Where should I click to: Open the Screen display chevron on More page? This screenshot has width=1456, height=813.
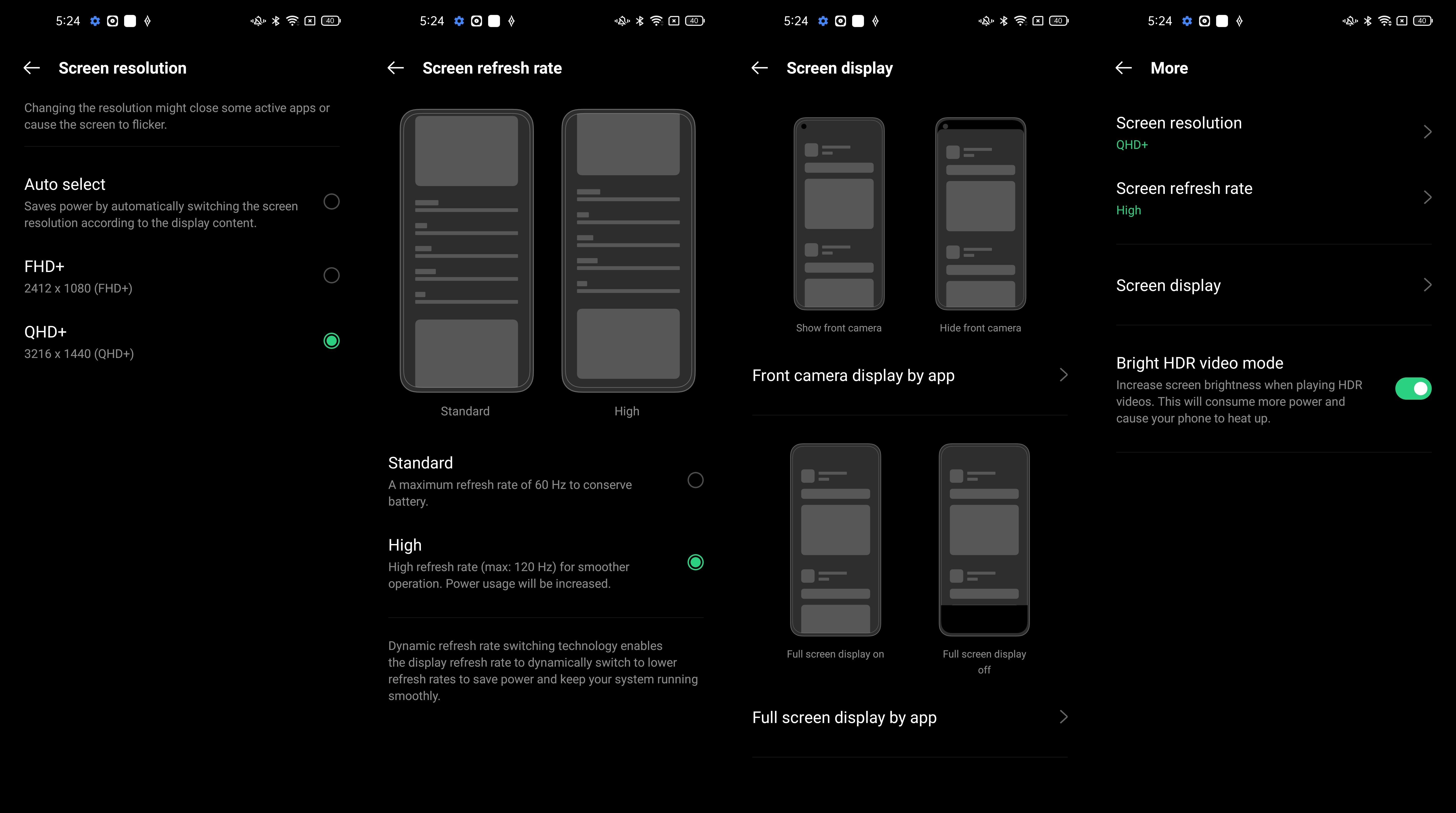pyautogui.click(x=1427, y=284)
